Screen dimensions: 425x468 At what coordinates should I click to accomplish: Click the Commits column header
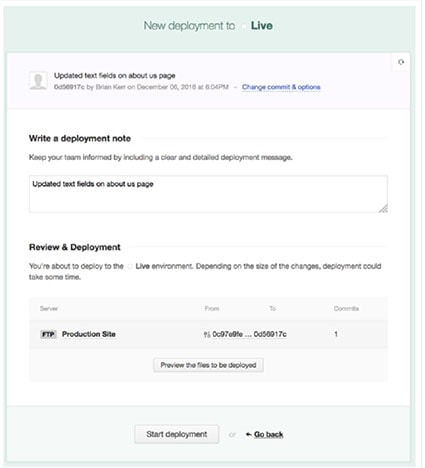346,308
